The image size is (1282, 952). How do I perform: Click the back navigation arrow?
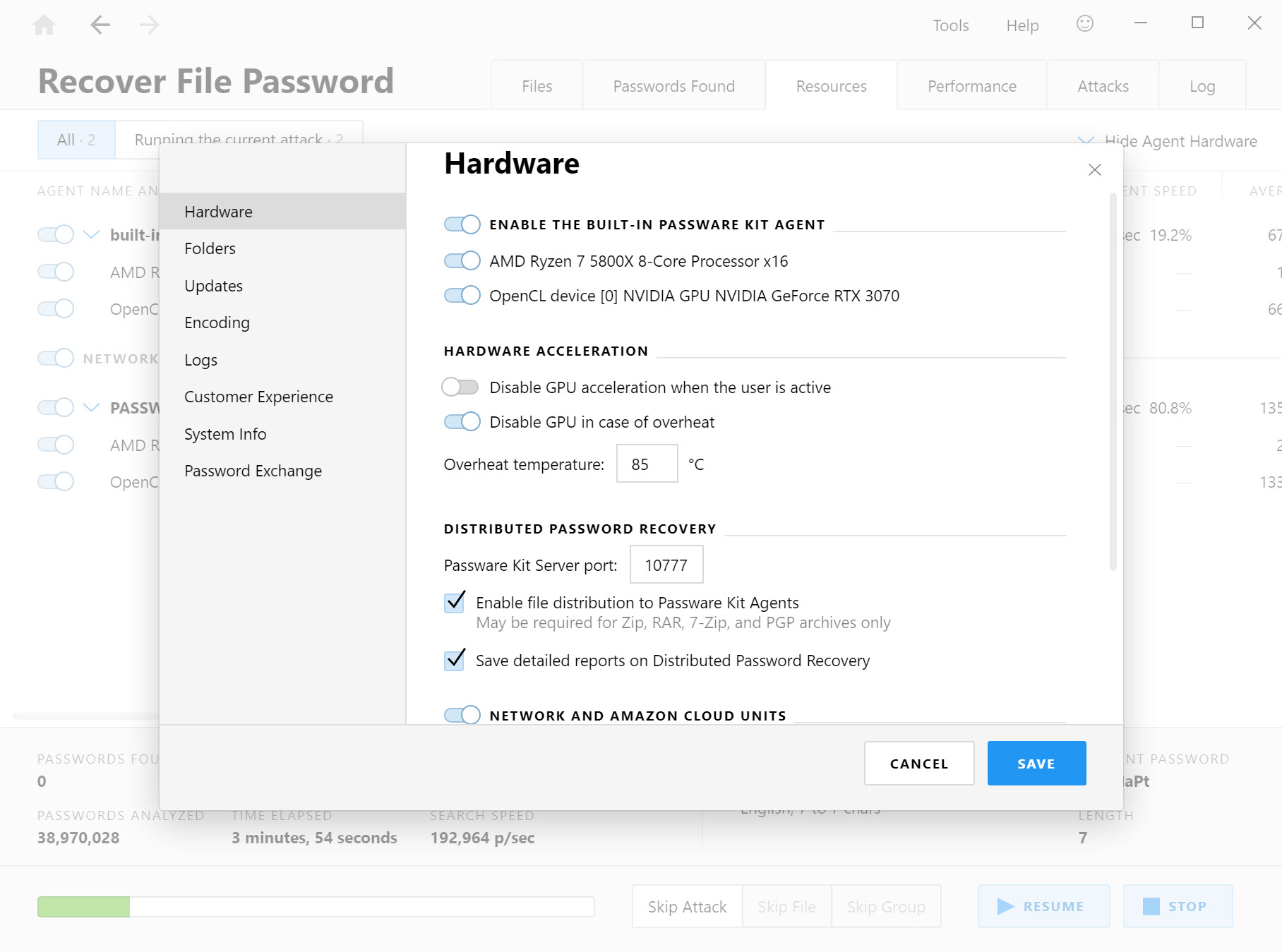click(x=101, y=24)
